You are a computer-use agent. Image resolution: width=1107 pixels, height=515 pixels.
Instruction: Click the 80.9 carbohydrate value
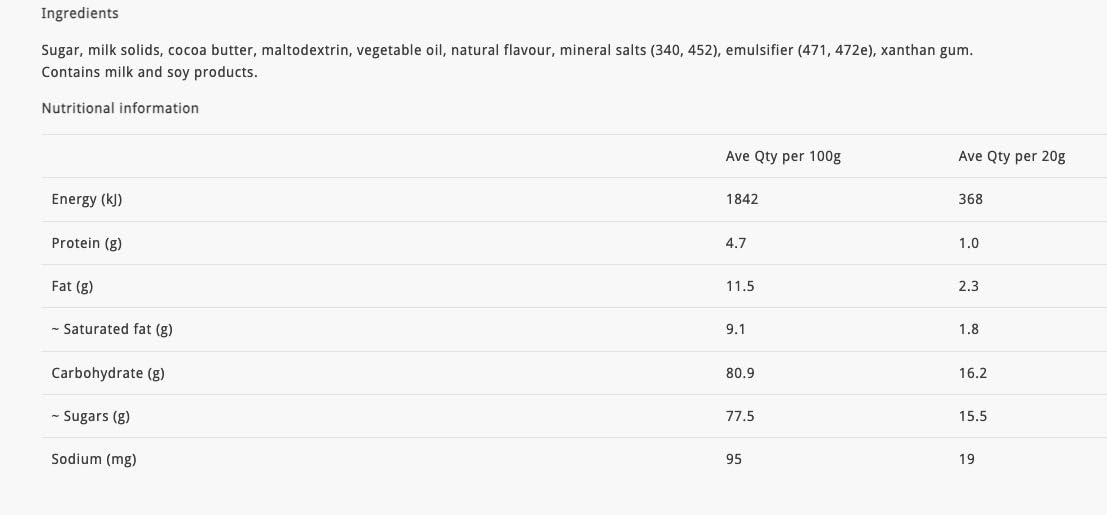pos(740,373)
